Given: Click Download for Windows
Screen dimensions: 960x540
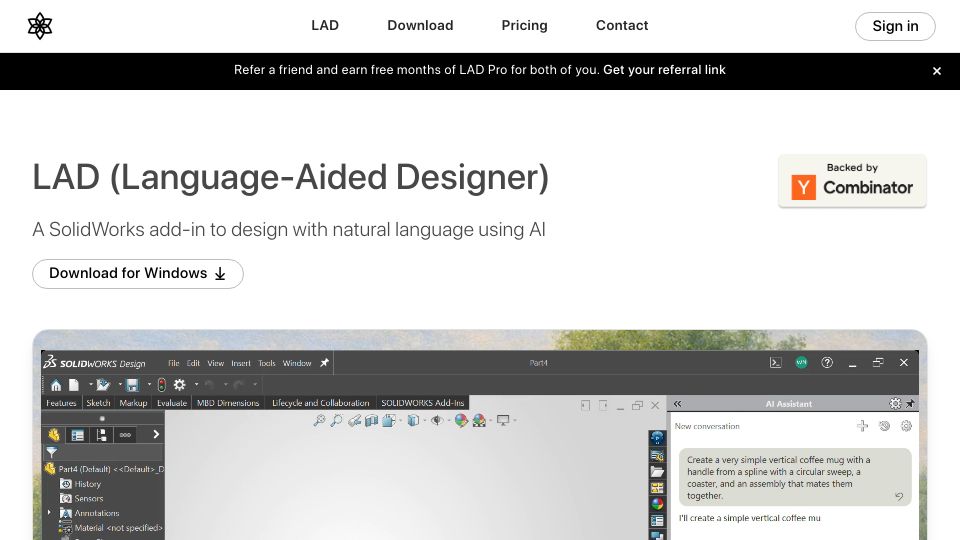Looking at the screenshot, I should (138, 274).
